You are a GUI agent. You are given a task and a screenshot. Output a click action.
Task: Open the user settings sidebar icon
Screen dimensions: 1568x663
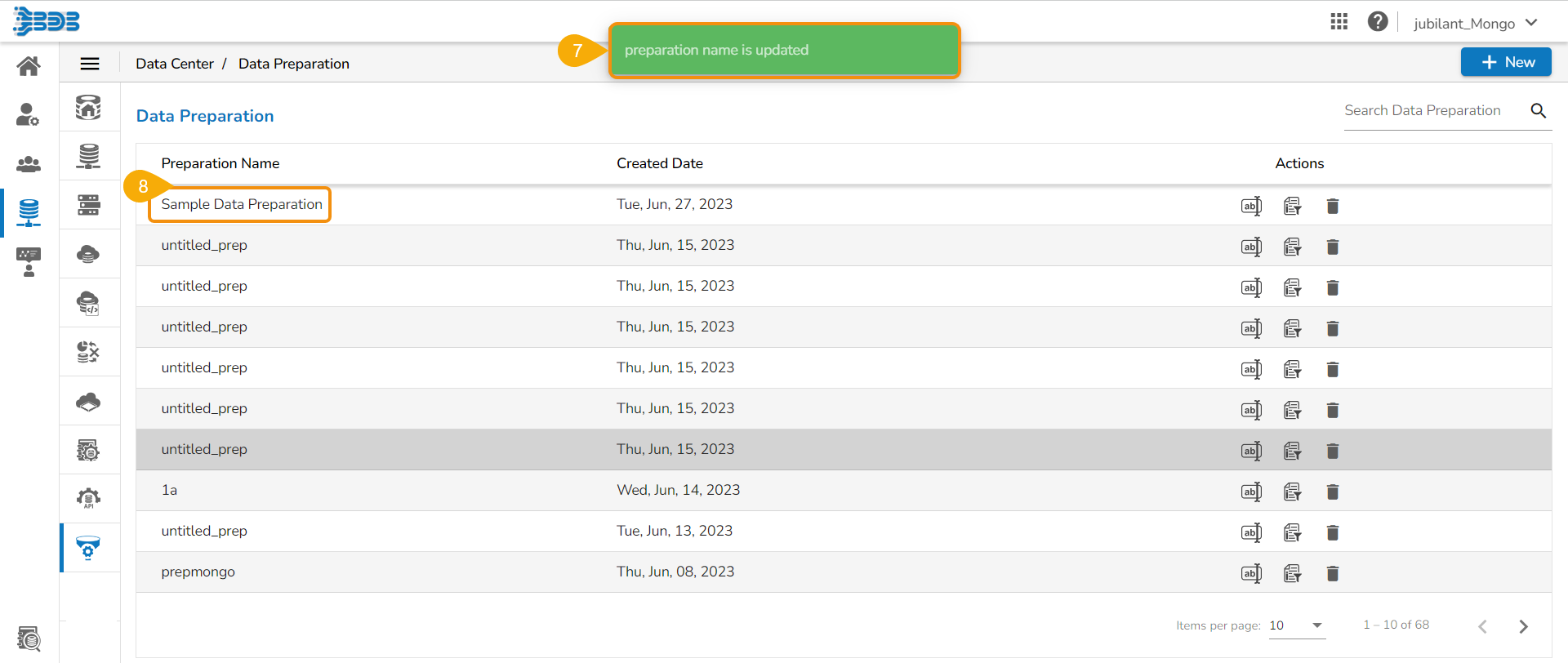pyautogui.click(x=29, y=115)
